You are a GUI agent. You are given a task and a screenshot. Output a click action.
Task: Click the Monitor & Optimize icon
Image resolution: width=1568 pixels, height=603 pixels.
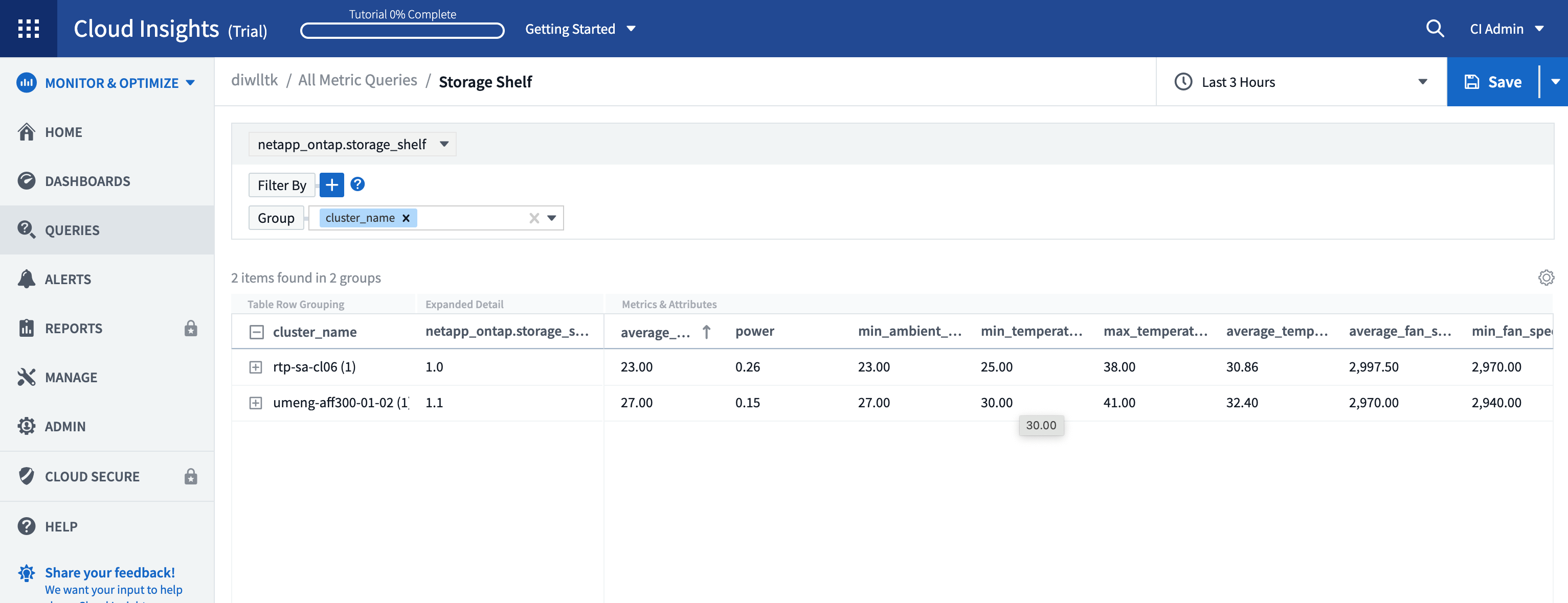pos(27,83)
